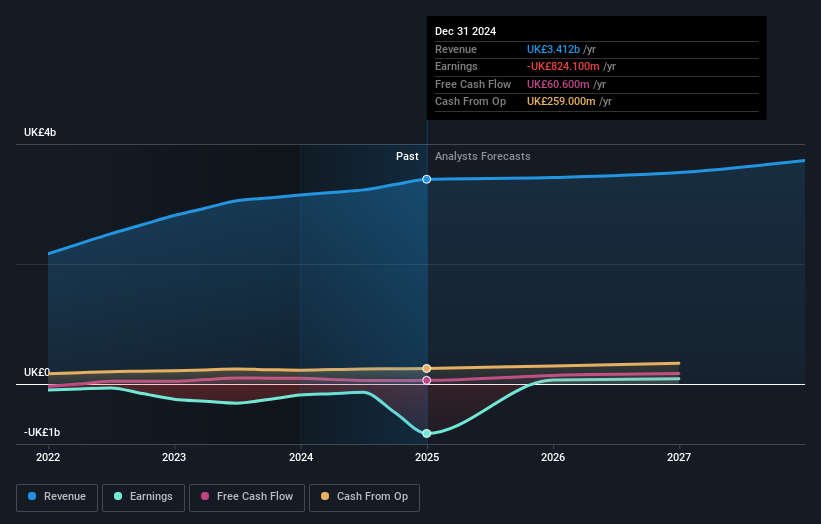
Task: Click the 2022 x-axis label
Action: click(48, 457)
